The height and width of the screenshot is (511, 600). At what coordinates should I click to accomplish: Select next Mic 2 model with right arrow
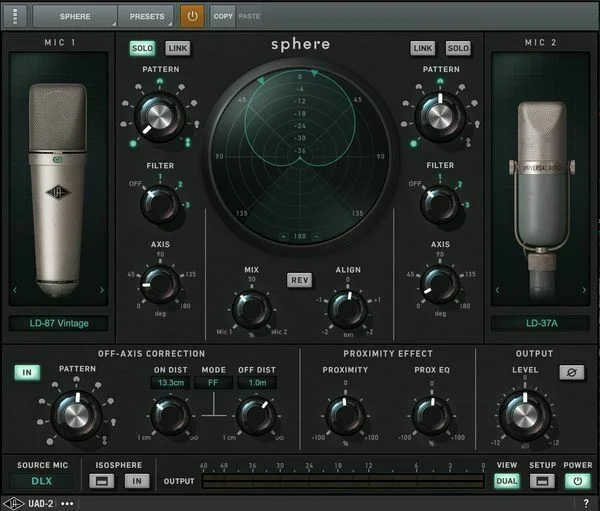pyautogui.click(x=584, y=290)
